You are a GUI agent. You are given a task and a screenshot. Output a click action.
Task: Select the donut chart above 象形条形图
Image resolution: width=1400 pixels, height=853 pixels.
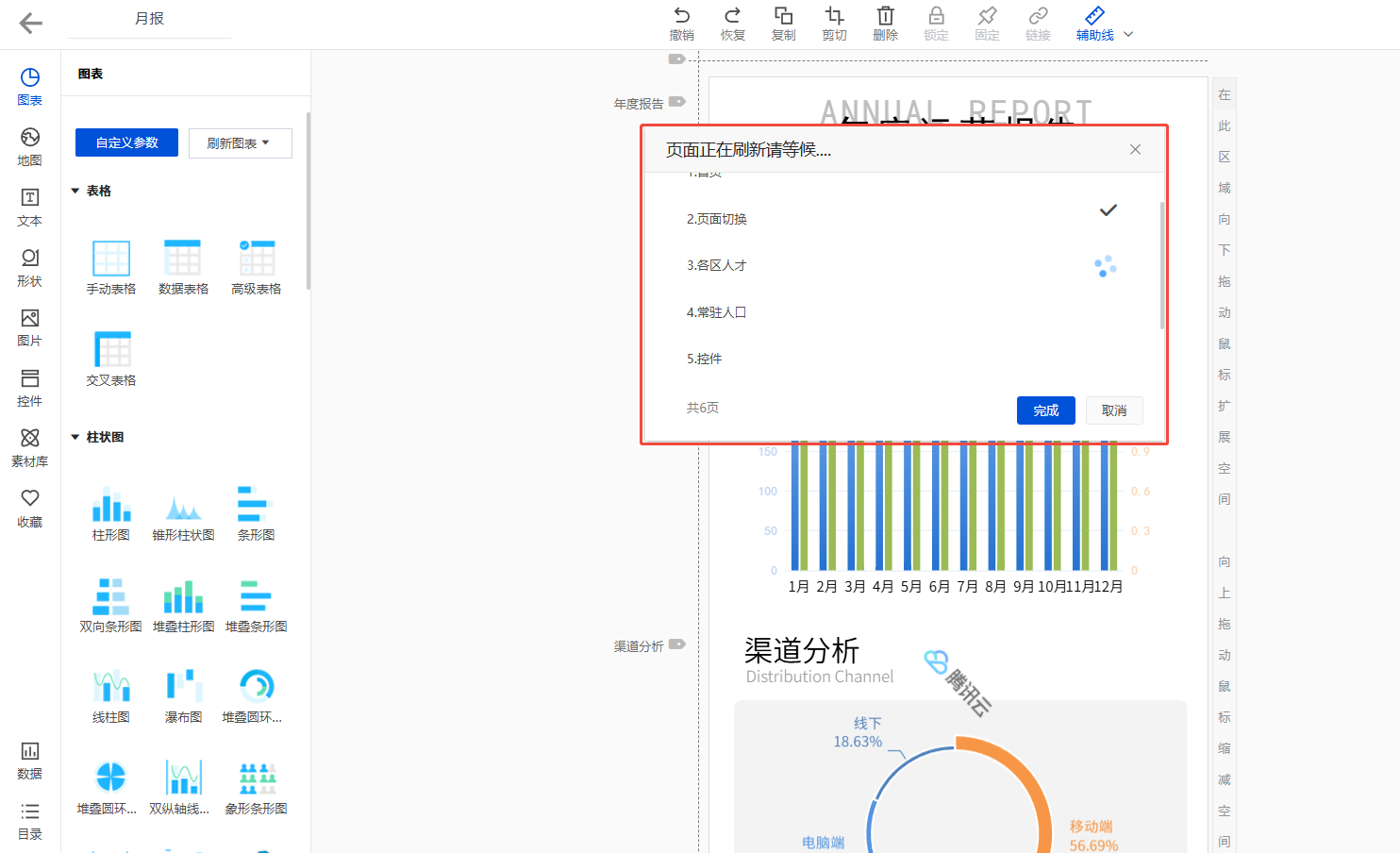point(256,686)
